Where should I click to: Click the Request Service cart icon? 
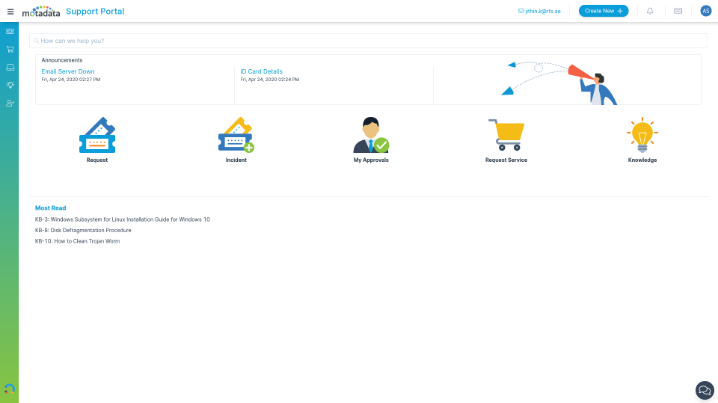tap(506, 135)
